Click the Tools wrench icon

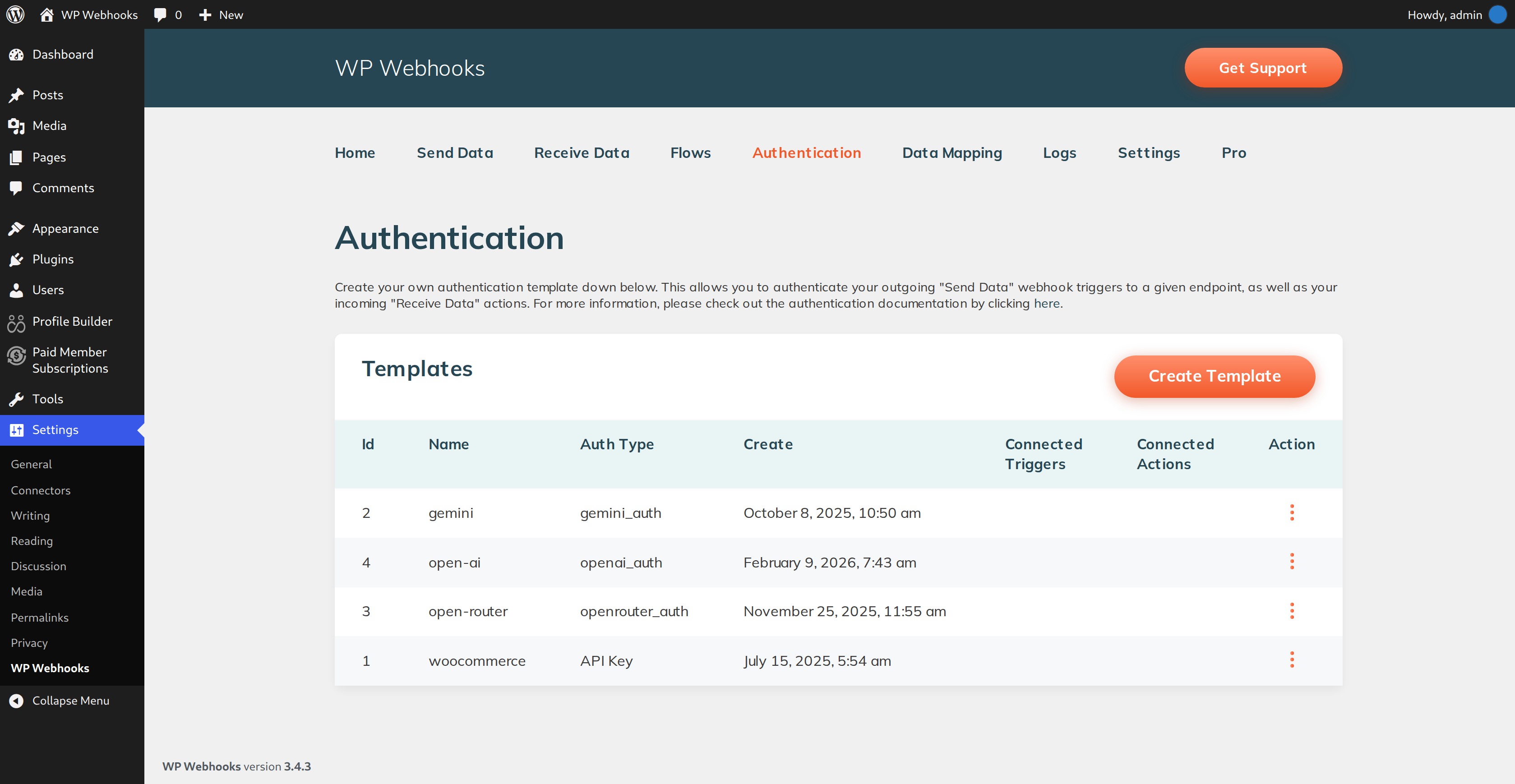pos(16,399)
